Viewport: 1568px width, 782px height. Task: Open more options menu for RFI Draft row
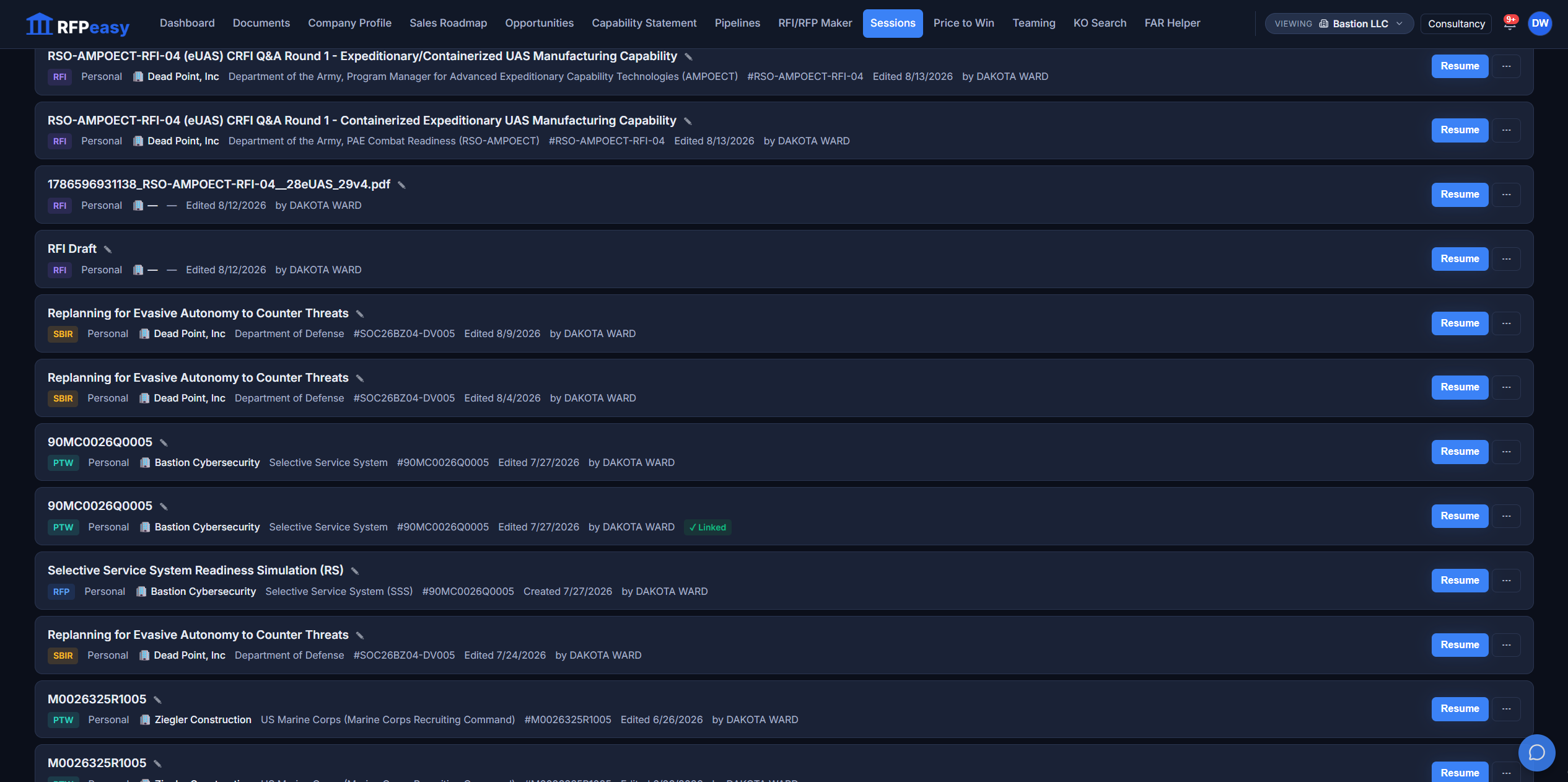tap(1506, 259)
